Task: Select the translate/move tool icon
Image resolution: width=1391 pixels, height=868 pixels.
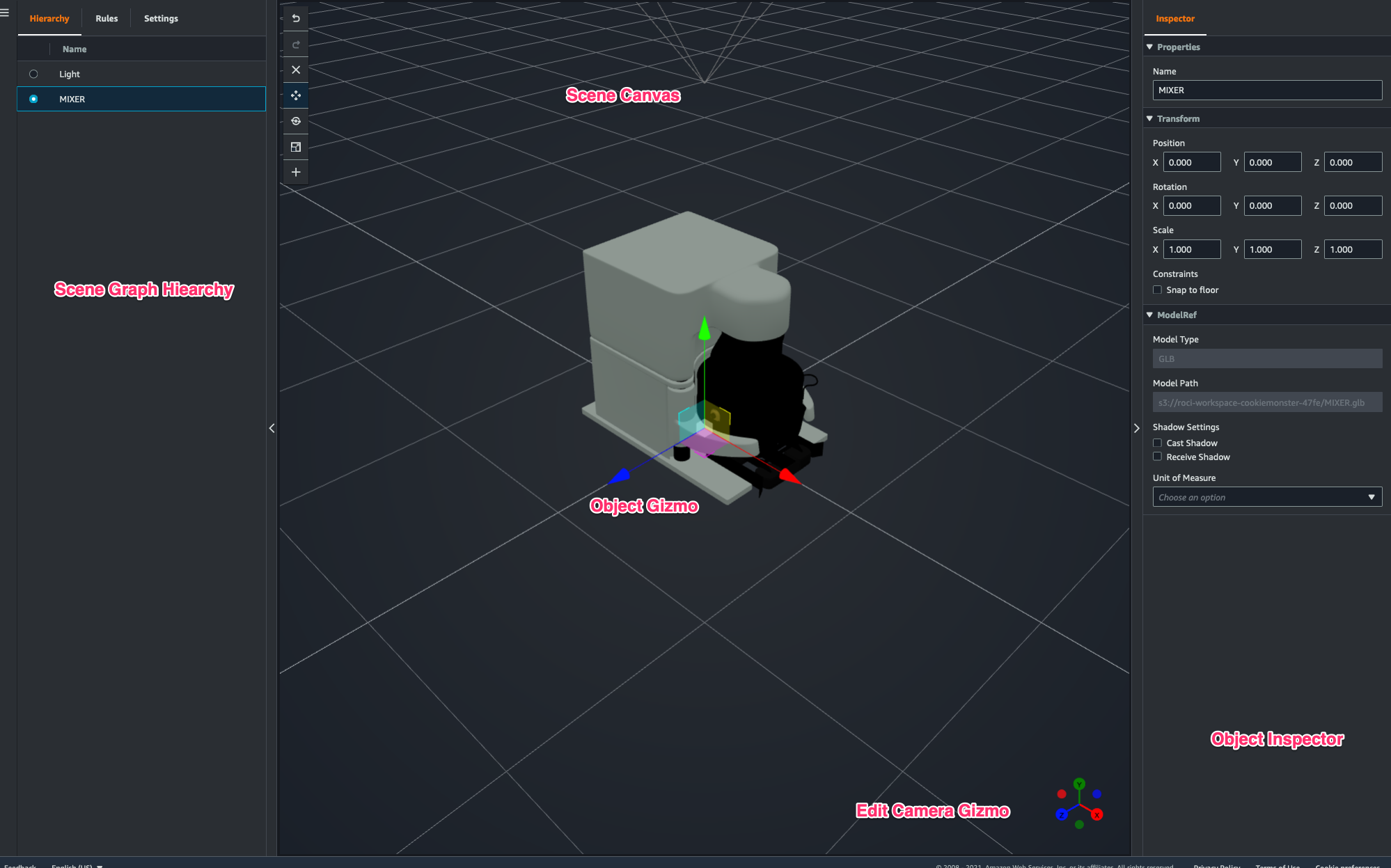Action: [x=296, y=95]
